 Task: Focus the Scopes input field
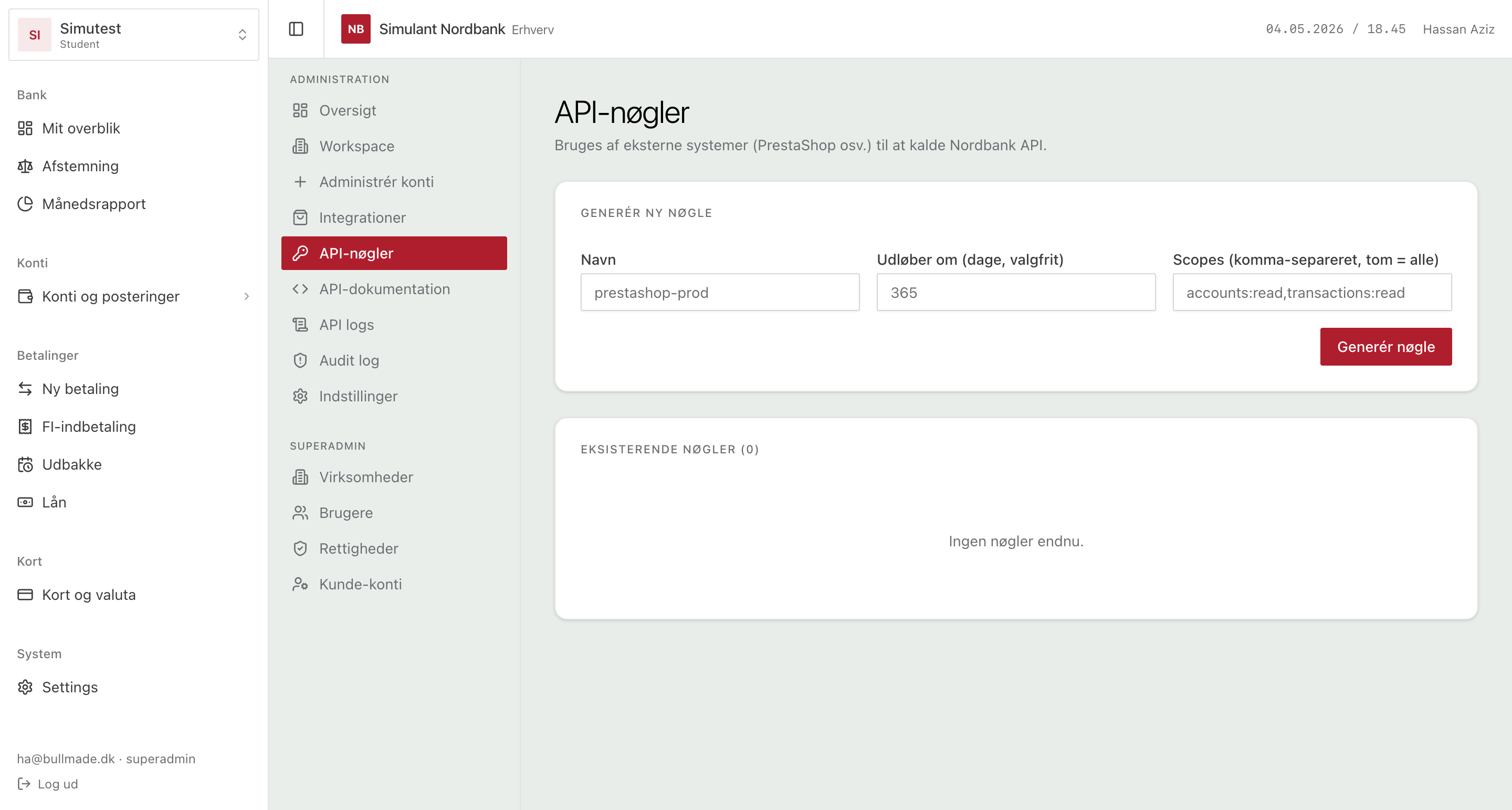(1312, 292)
